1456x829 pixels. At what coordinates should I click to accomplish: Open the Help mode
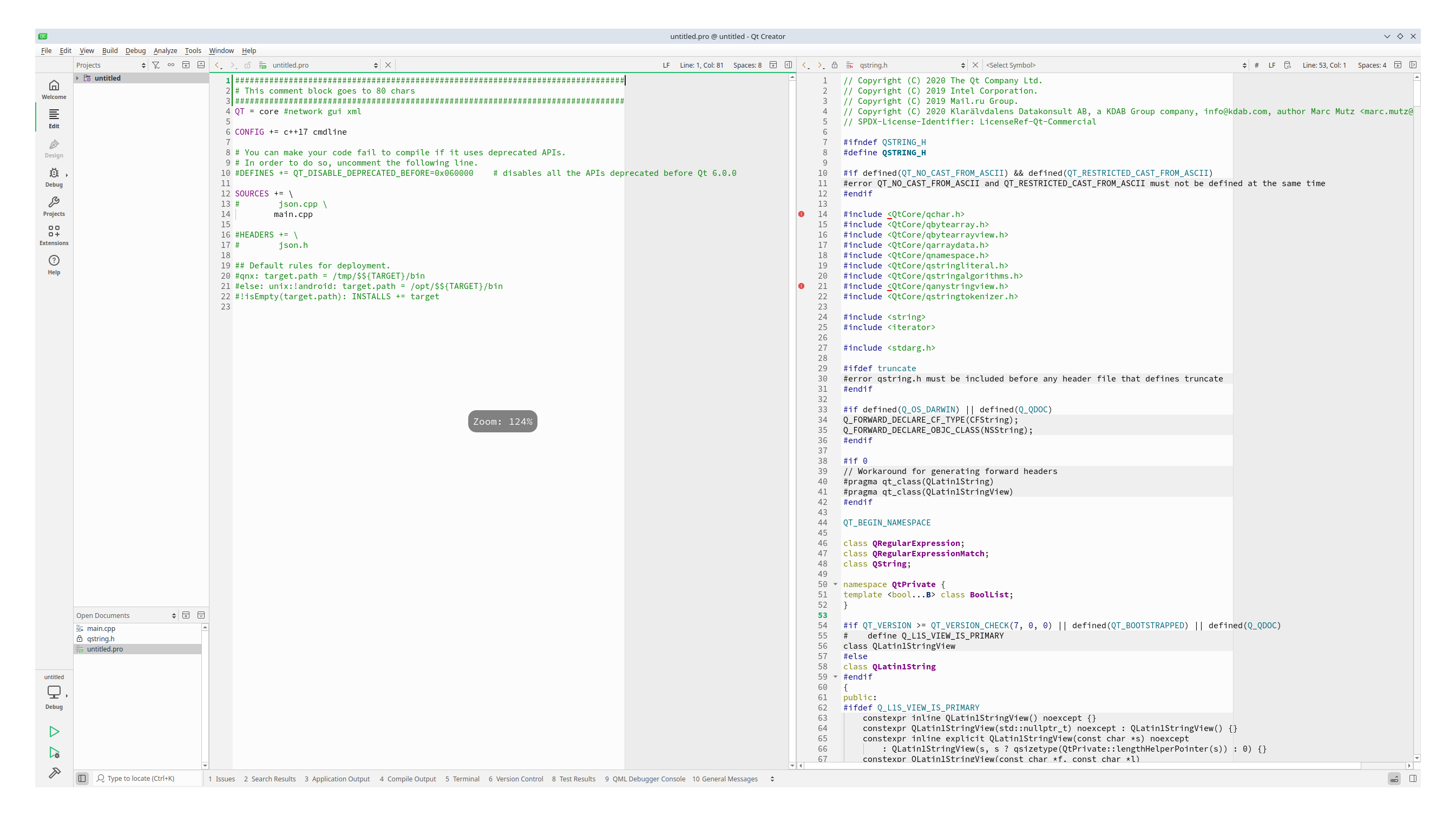pos(54,265)
